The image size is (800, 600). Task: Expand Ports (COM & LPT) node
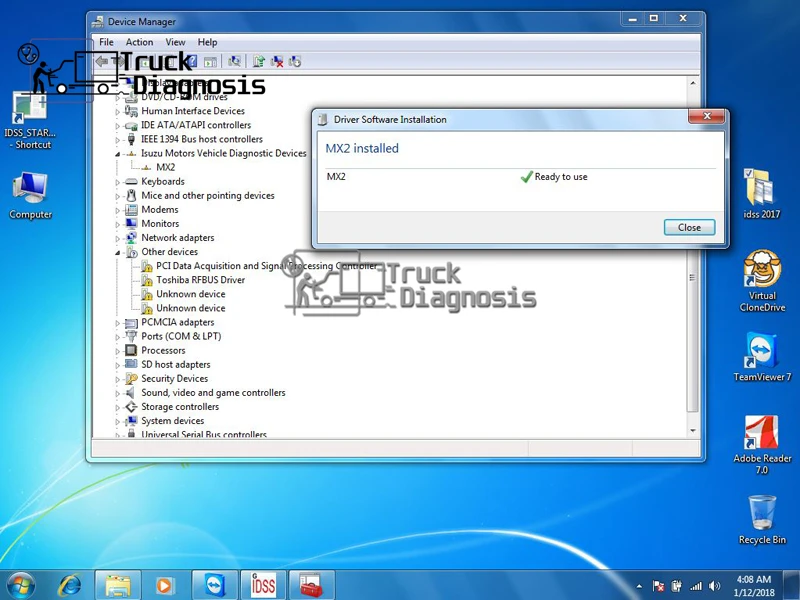coord(117,337)
